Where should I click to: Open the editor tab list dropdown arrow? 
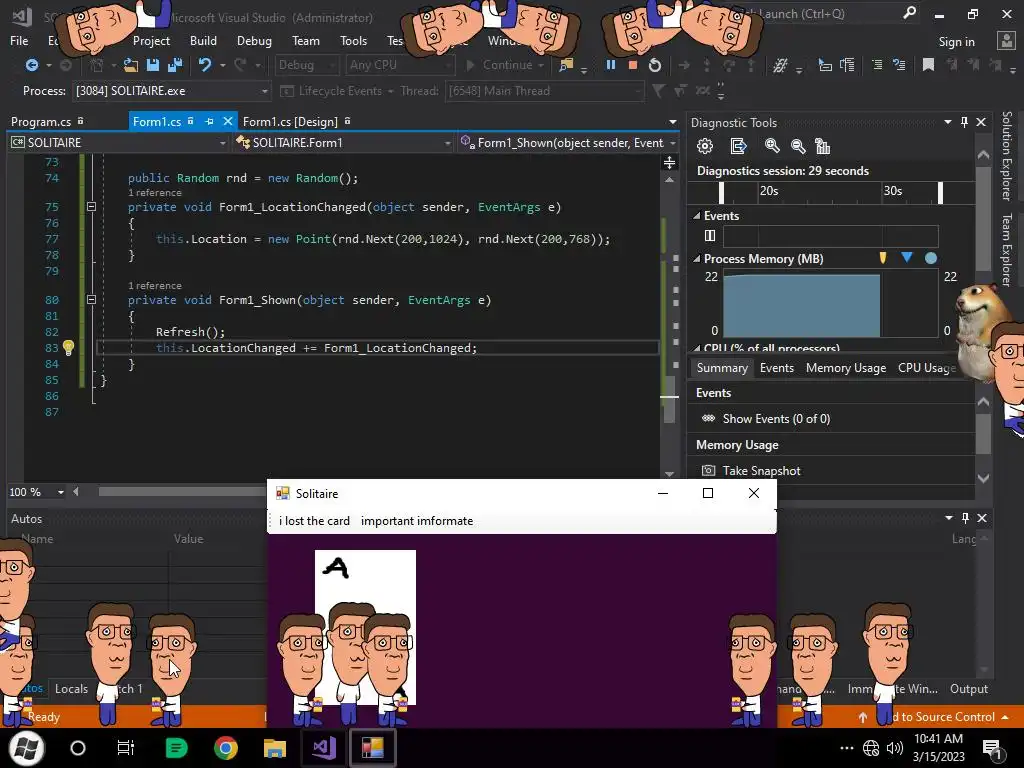click(673, 122)
